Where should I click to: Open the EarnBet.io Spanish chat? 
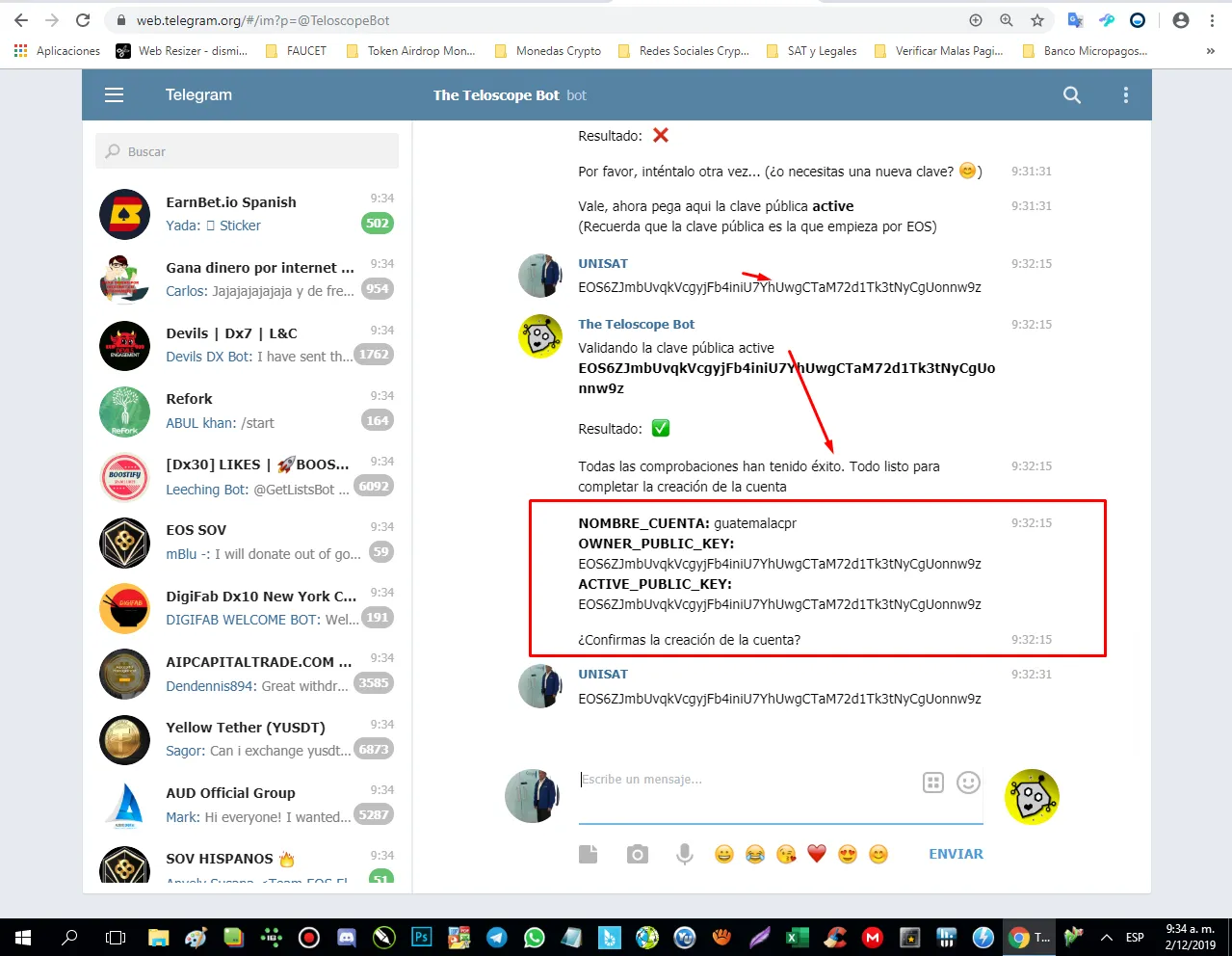[x=248, y=213]
